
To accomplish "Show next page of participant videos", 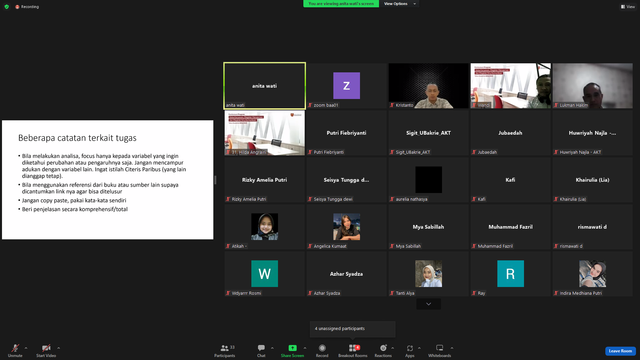I will tap(428, 304).
